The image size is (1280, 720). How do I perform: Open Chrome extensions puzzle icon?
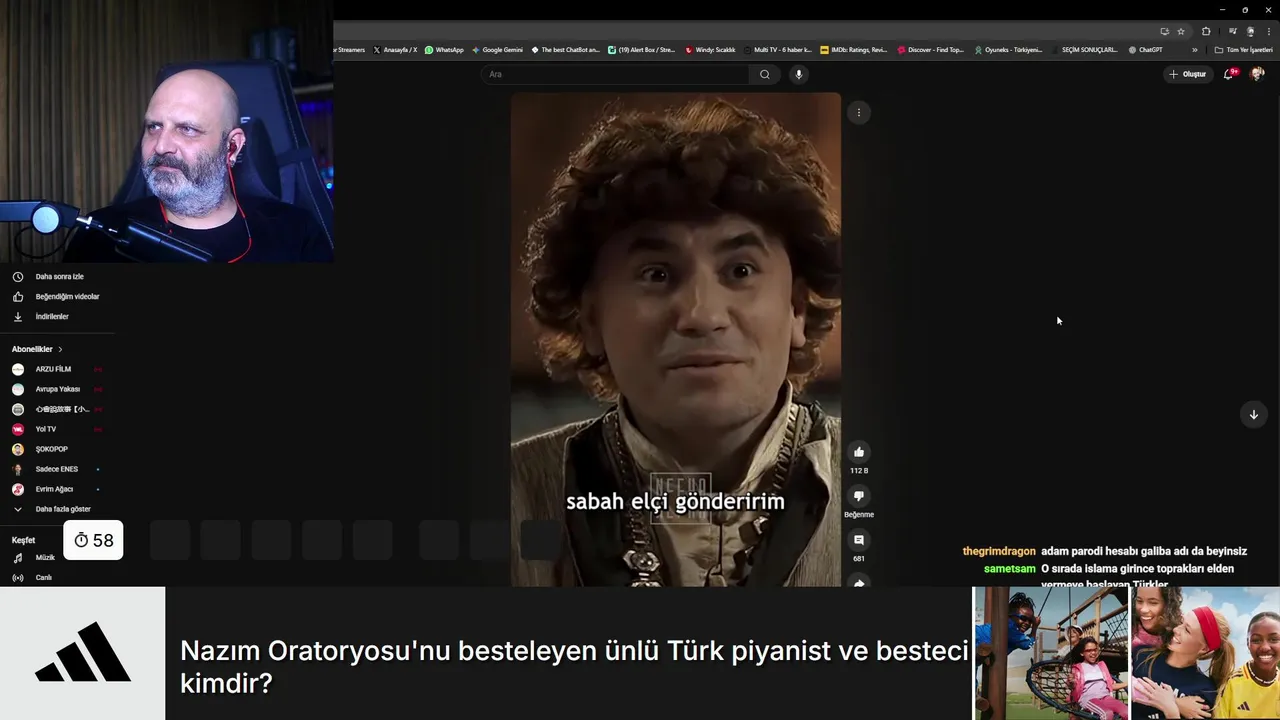tap(1206, 31)
